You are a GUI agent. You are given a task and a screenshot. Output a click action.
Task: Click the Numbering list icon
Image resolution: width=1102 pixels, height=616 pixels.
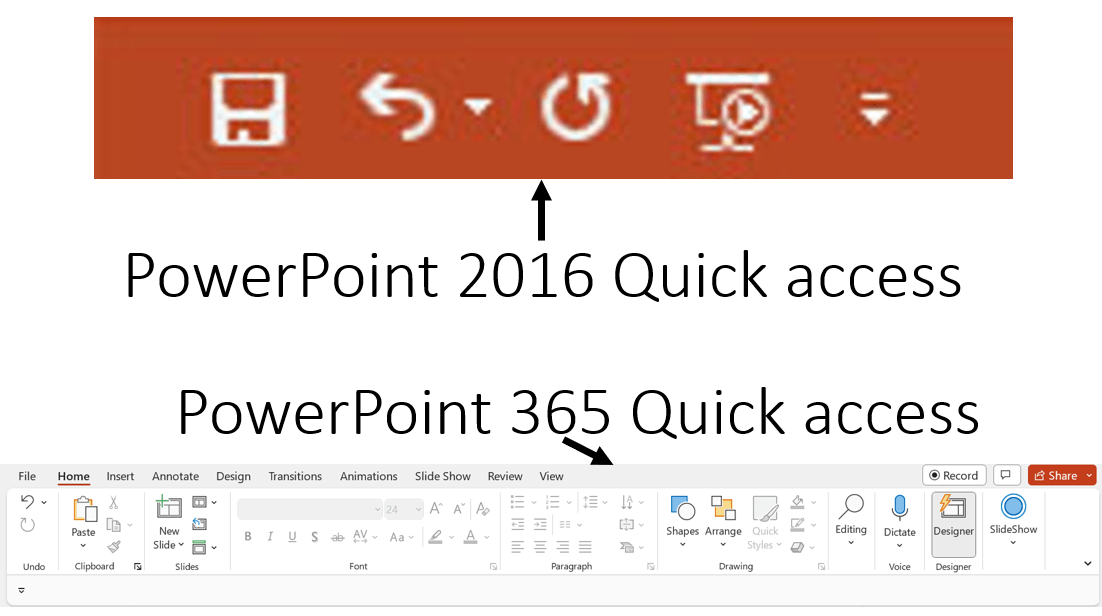point(553,502)
